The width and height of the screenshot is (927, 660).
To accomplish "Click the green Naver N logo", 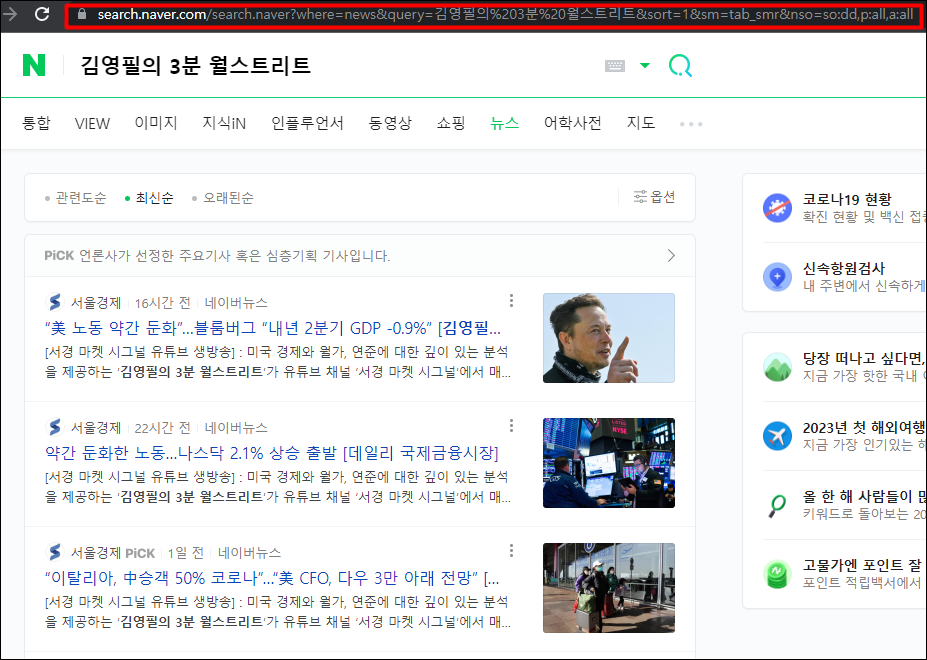I will tap(34, 65).
